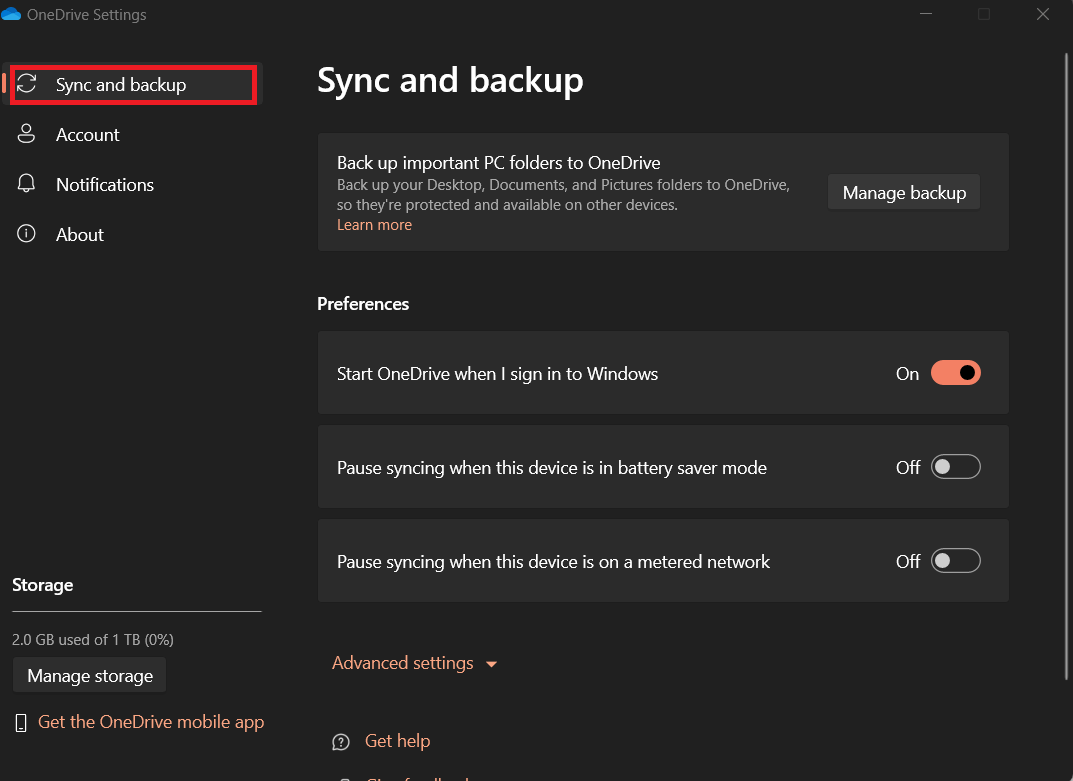Click the OneDrive cloud icon in title bar
Screen dimensions: 1073x781
click(11, 14)
